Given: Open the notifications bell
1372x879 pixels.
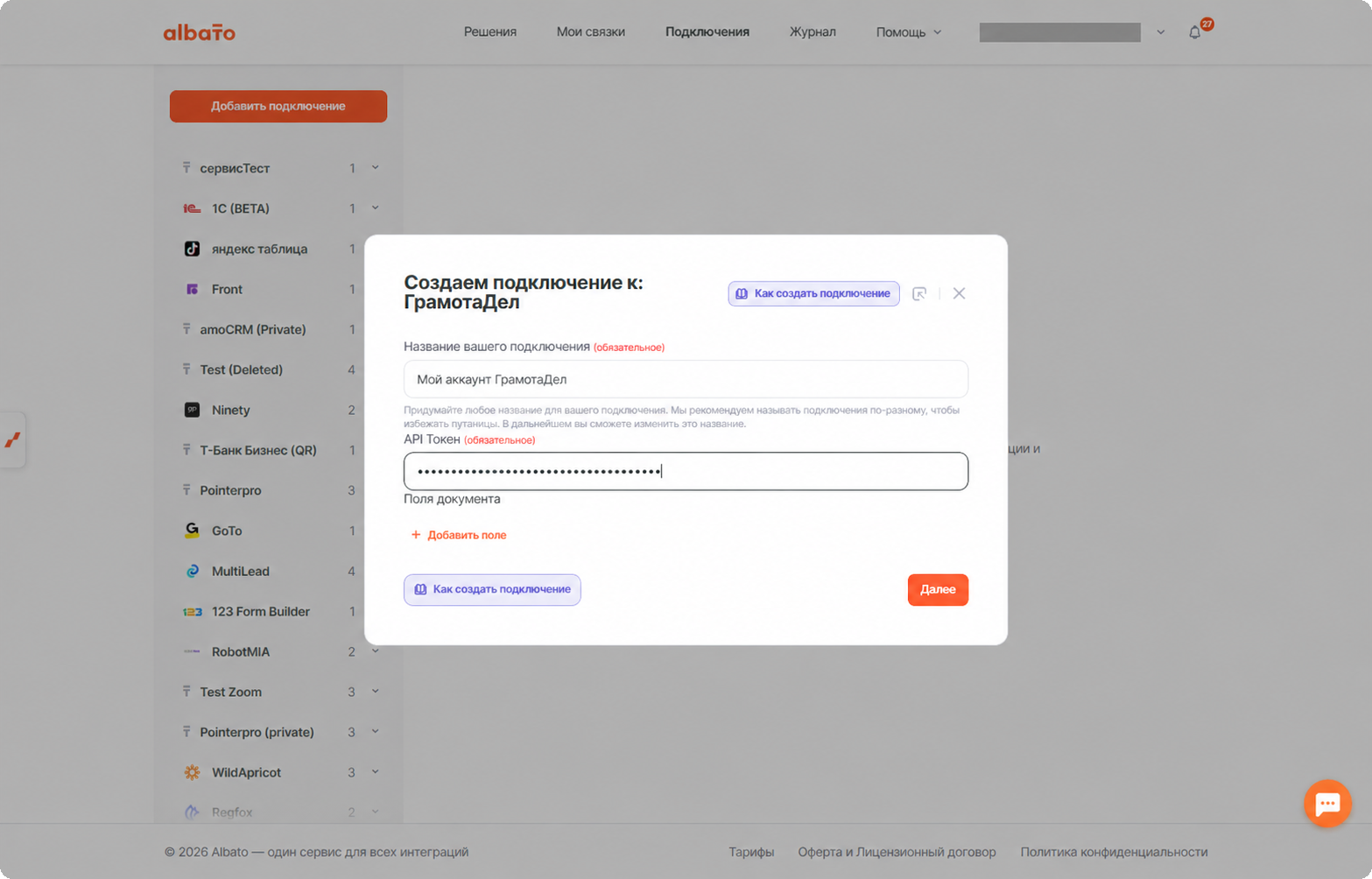Looking at the screenshot, I should pos(1195,32).
